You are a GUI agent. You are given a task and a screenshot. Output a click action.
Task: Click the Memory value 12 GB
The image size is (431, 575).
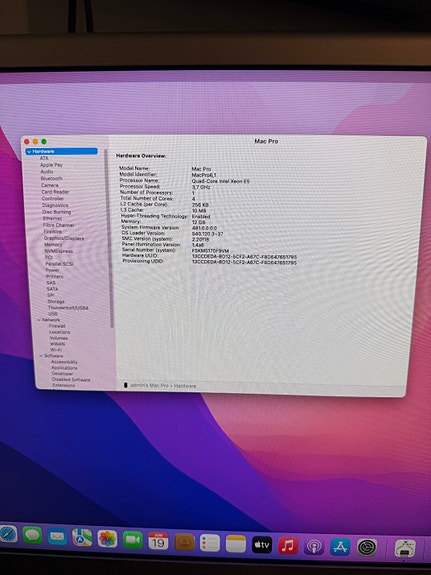click(x=198, y=222)
